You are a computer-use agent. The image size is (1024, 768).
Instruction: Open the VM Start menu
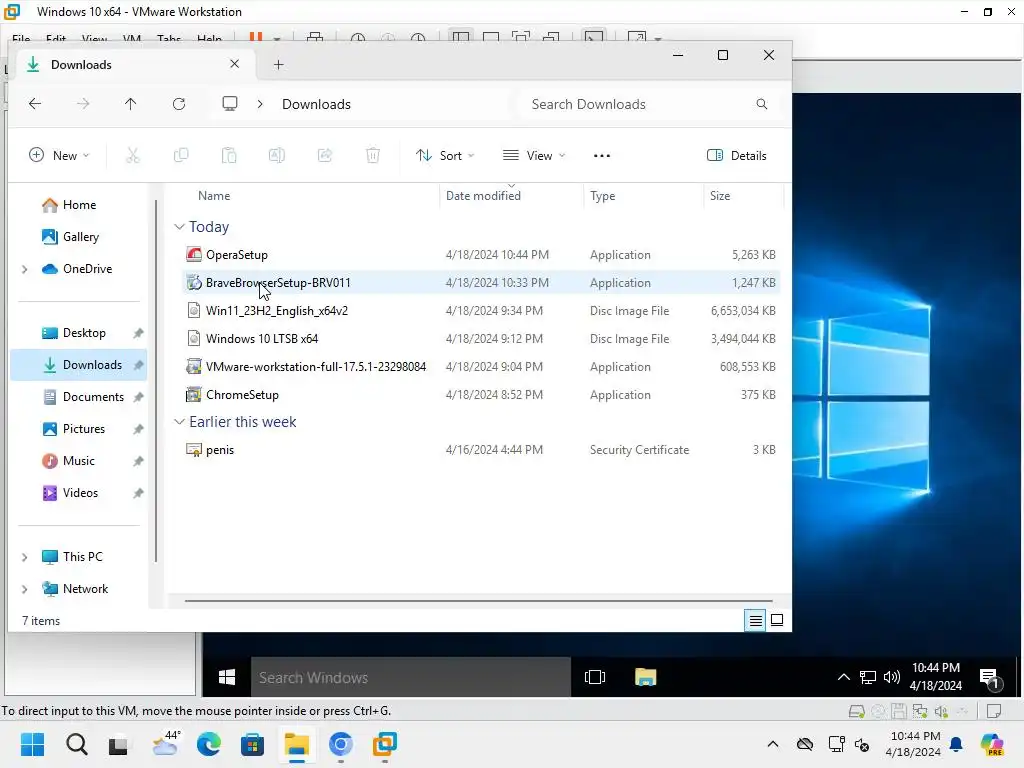tap(227, 677)
